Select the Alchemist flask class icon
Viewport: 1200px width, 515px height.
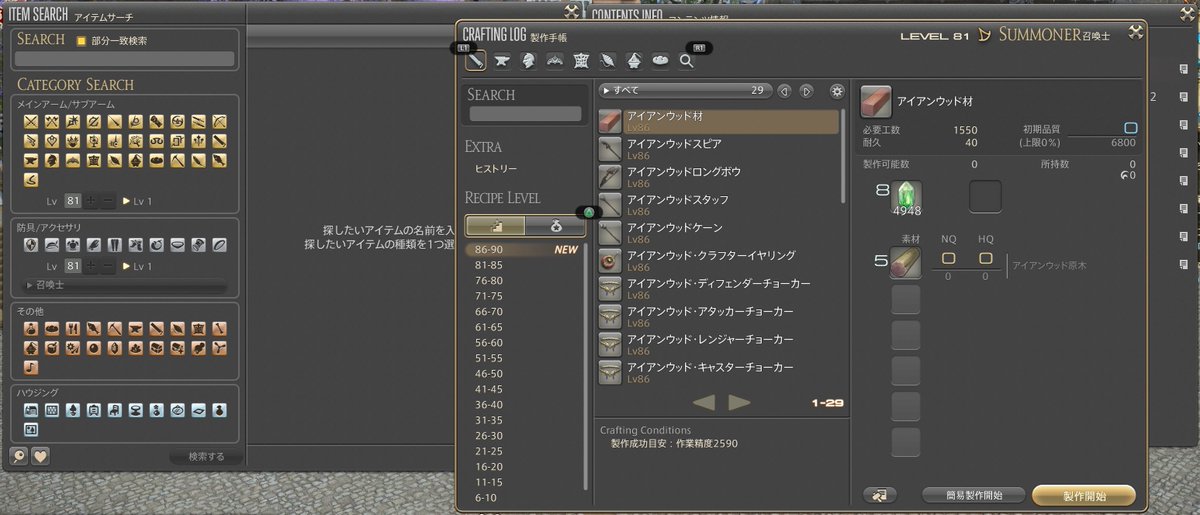[633, 60]
